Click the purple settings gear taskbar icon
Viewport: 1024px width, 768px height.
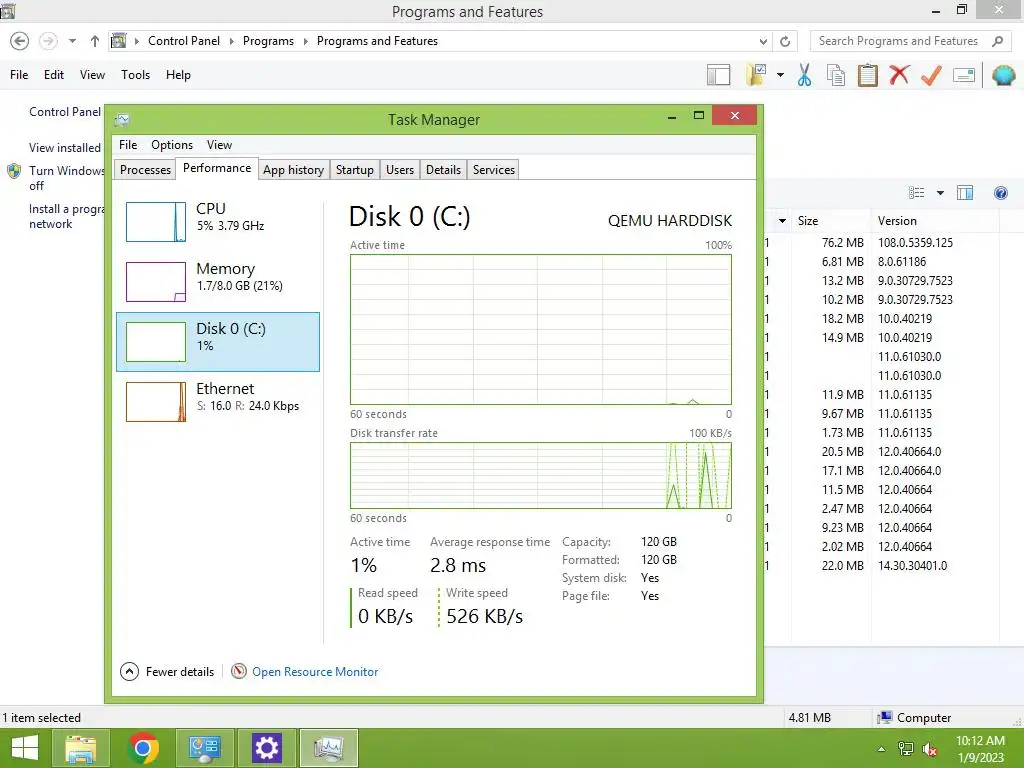coord(266,748)
